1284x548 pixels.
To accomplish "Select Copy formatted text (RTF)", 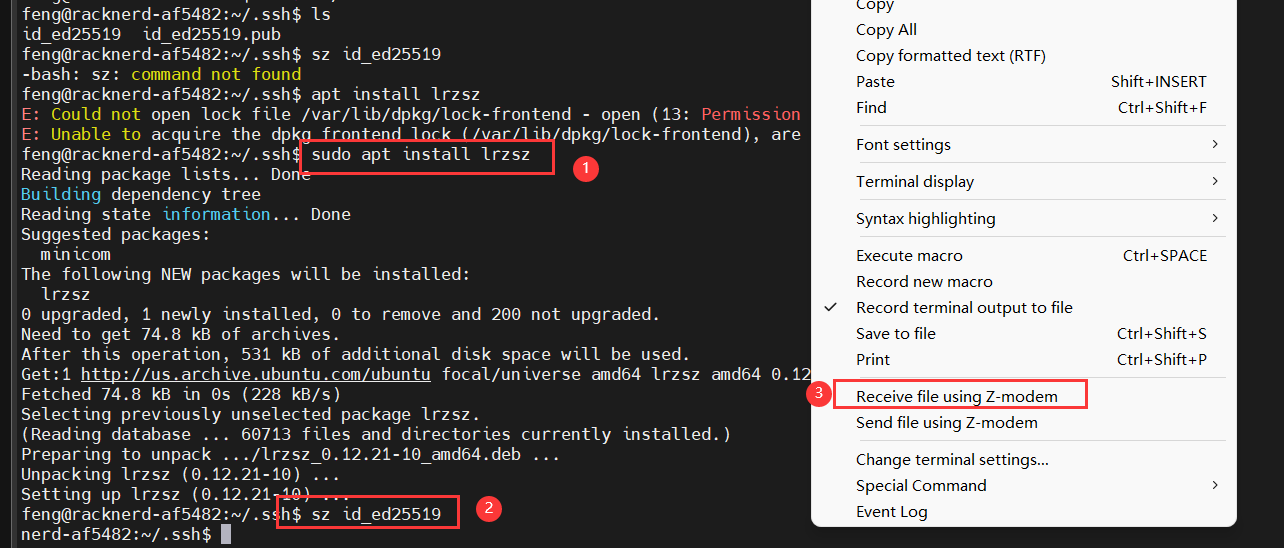I will (x=950, y=56).
